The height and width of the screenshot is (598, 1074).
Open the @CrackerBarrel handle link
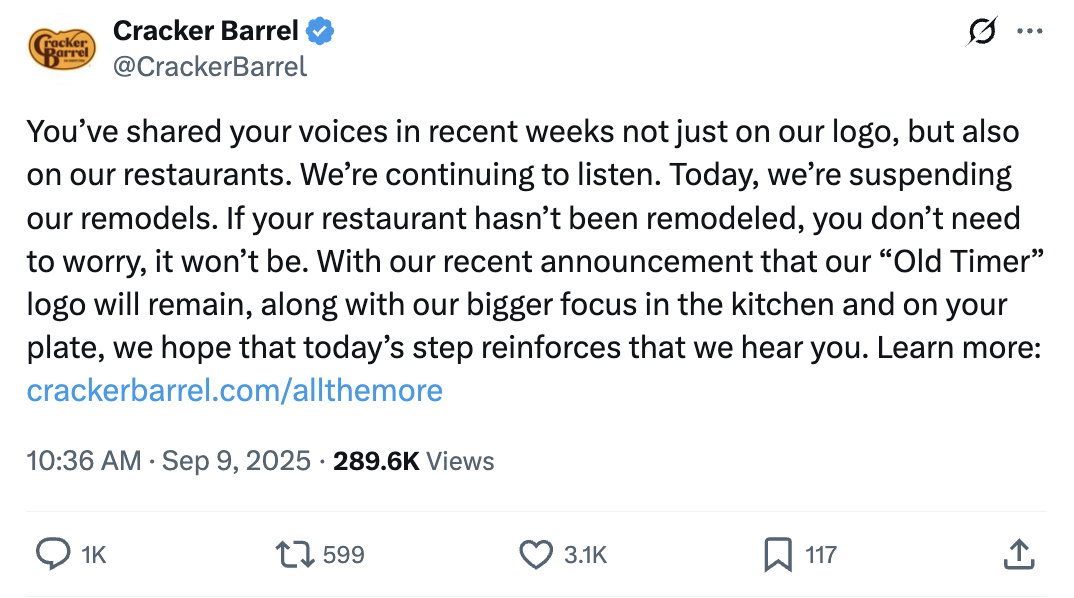tap(210, 66)
